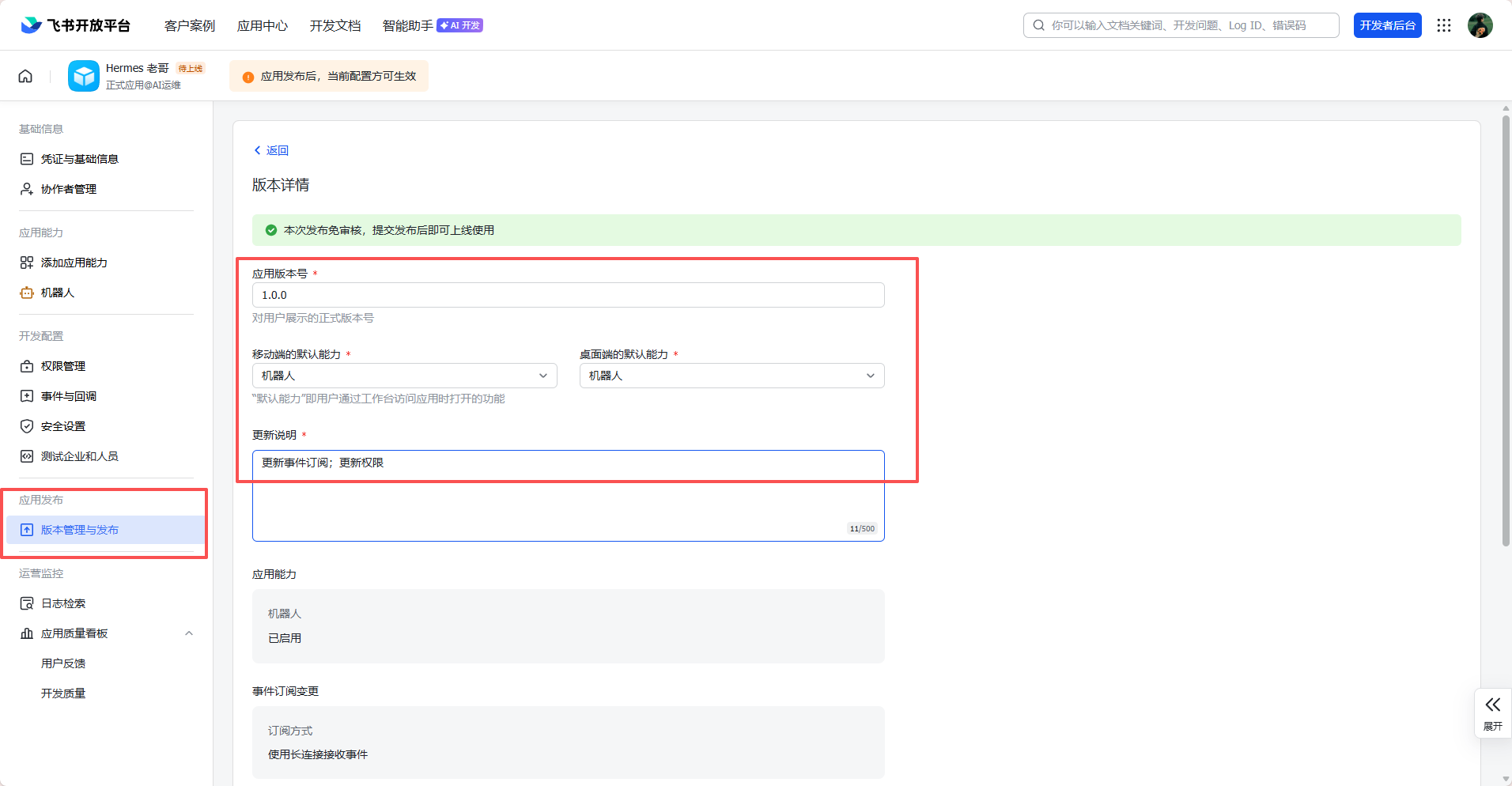Focus the 更新说明 text area

pyautogui.click(x=569, y=496)
